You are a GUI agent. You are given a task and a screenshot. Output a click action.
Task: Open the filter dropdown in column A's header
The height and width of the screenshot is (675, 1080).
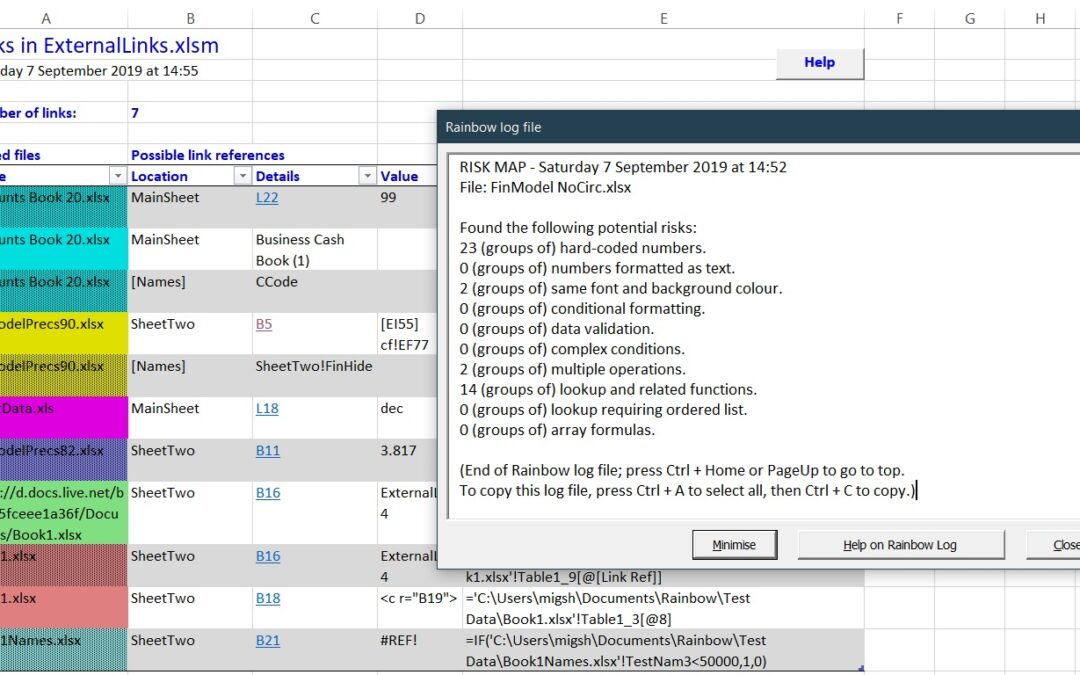[118, 176]
